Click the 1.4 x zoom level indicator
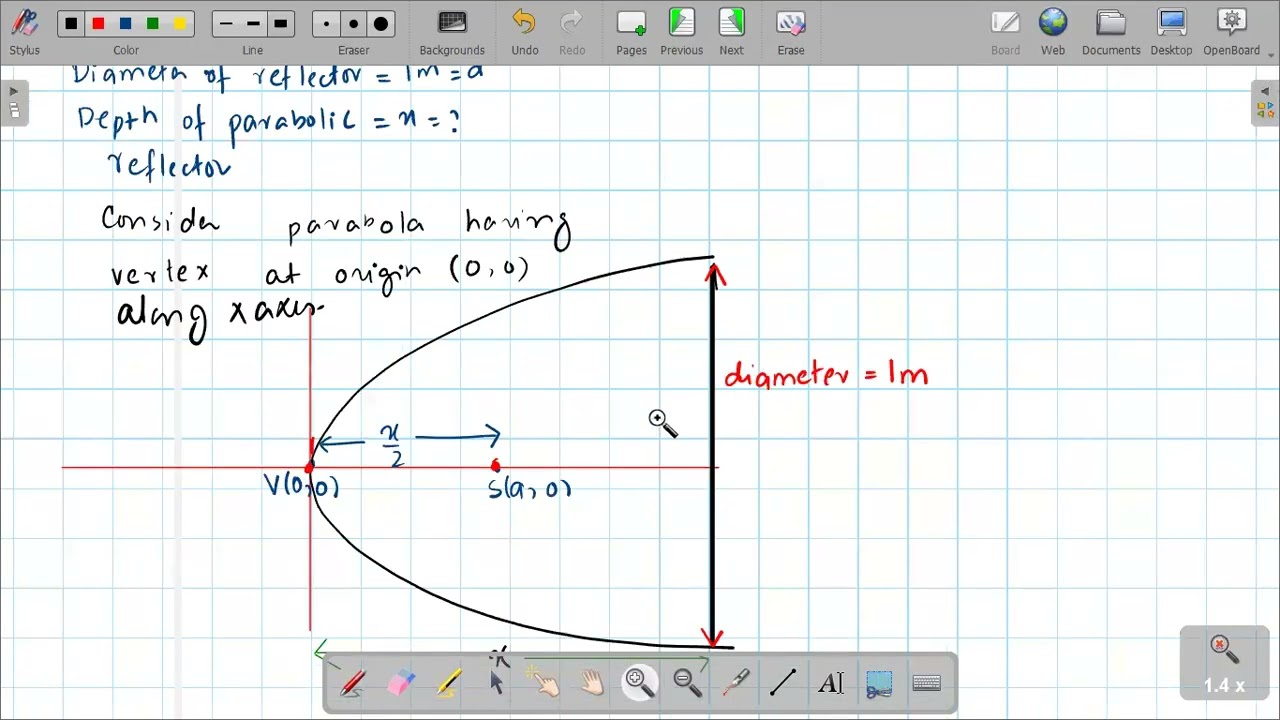This screenshot has width=1280, height=720. point(1224,686)
